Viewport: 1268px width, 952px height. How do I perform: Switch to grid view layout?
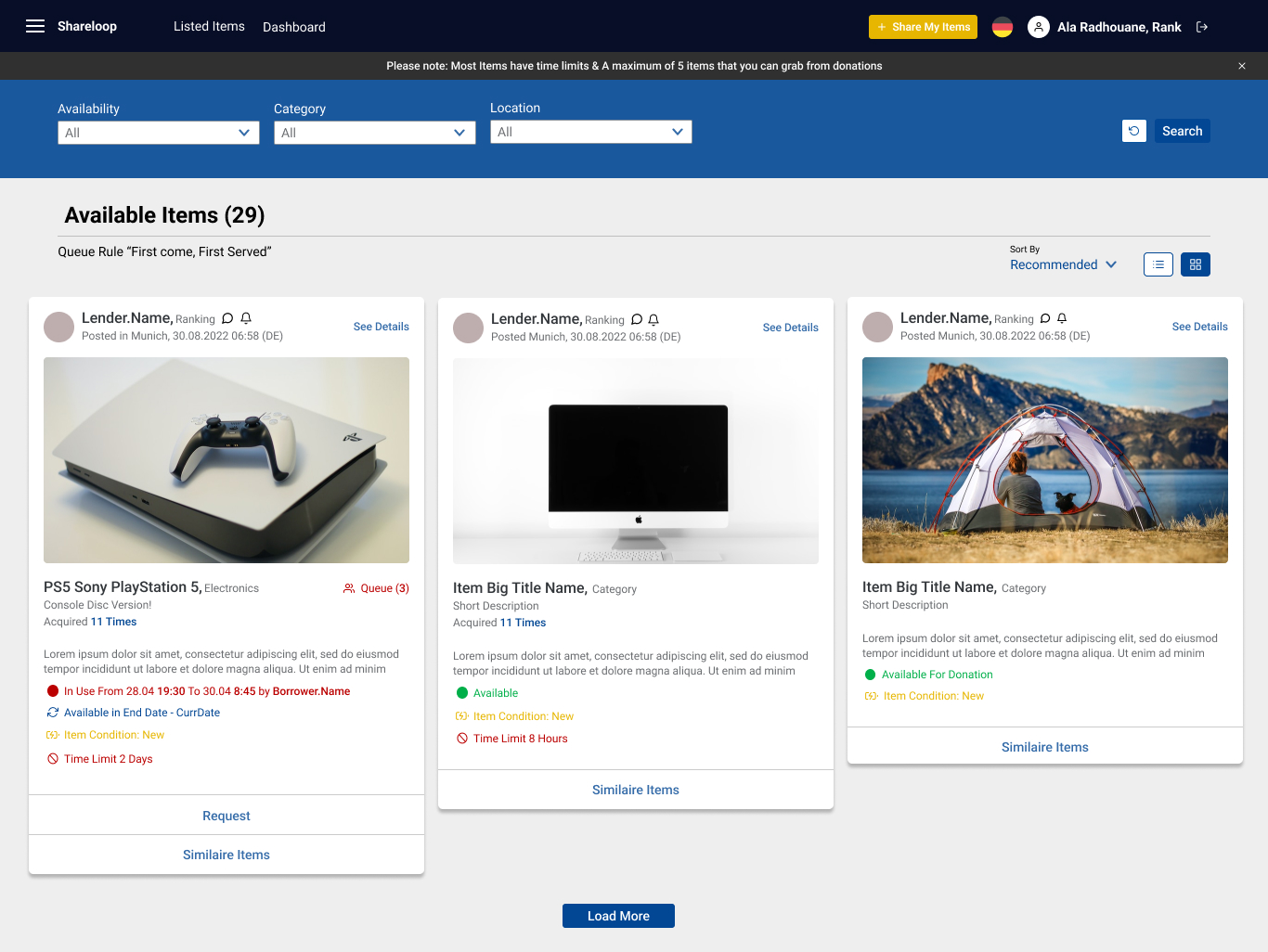[x=1196, y=264]
